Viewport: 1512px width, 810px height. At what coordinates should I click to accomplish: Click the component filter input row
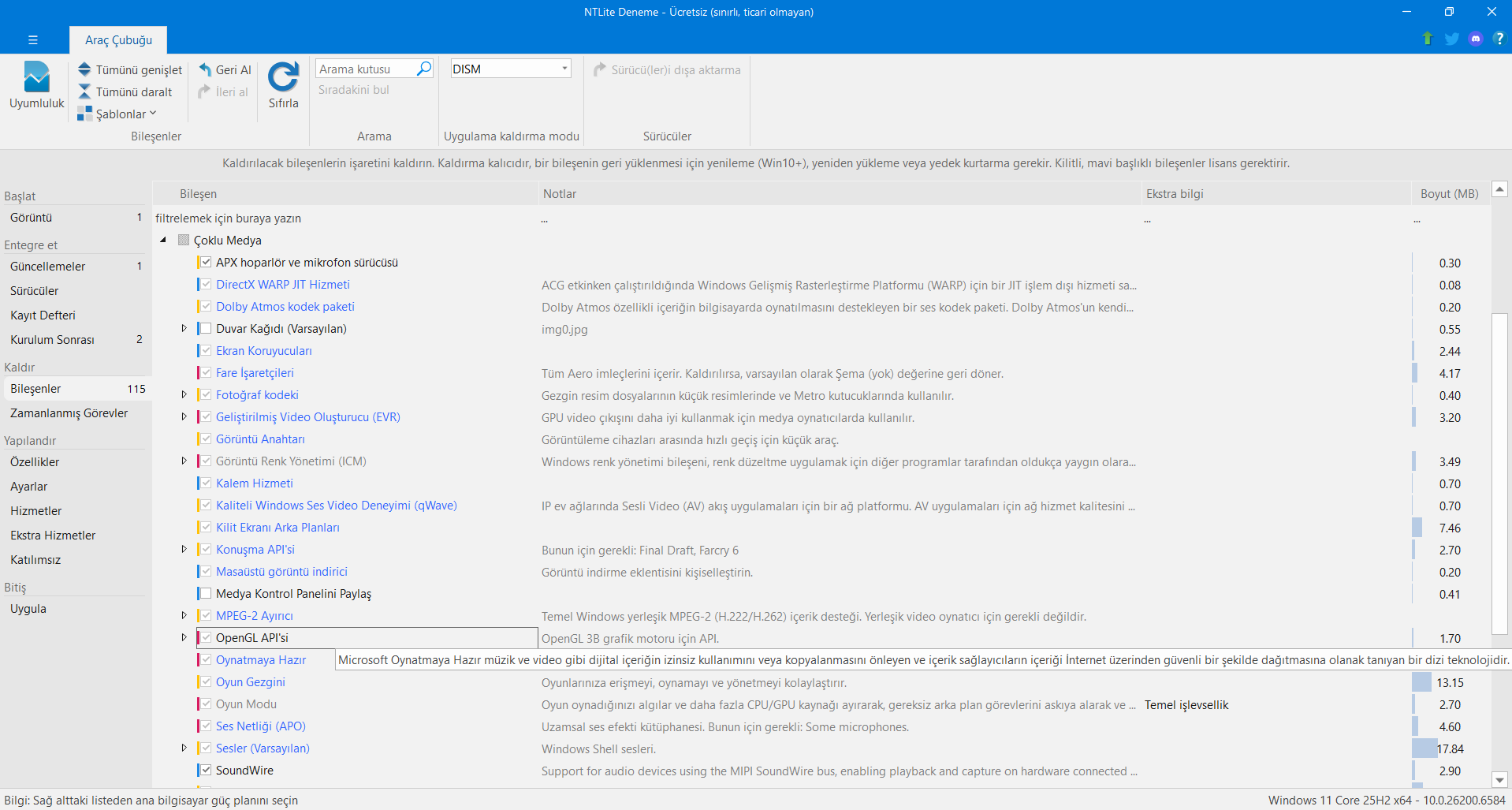click(345, 218)
